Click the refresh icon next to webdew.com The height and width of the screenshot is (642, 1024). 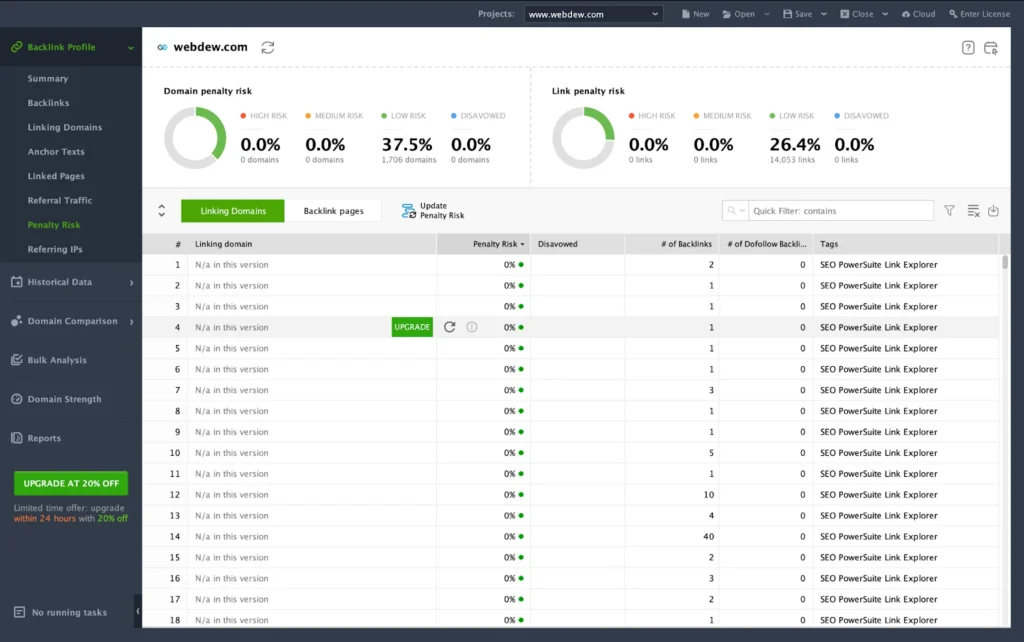click(x=267, y=48)
